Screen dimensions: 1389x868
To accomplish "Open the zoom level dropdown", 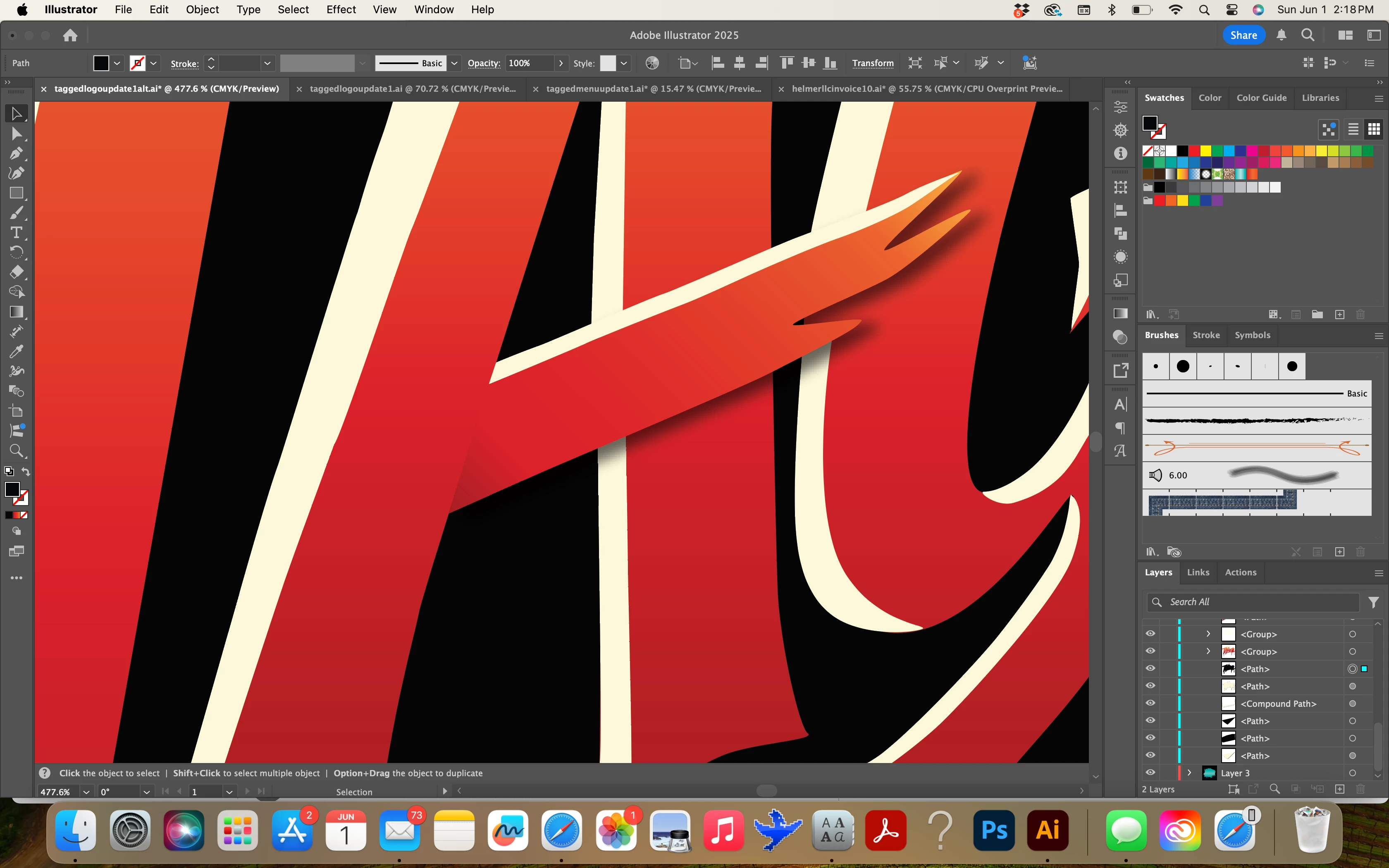I will pyautogui.click(x=86, y=792).
